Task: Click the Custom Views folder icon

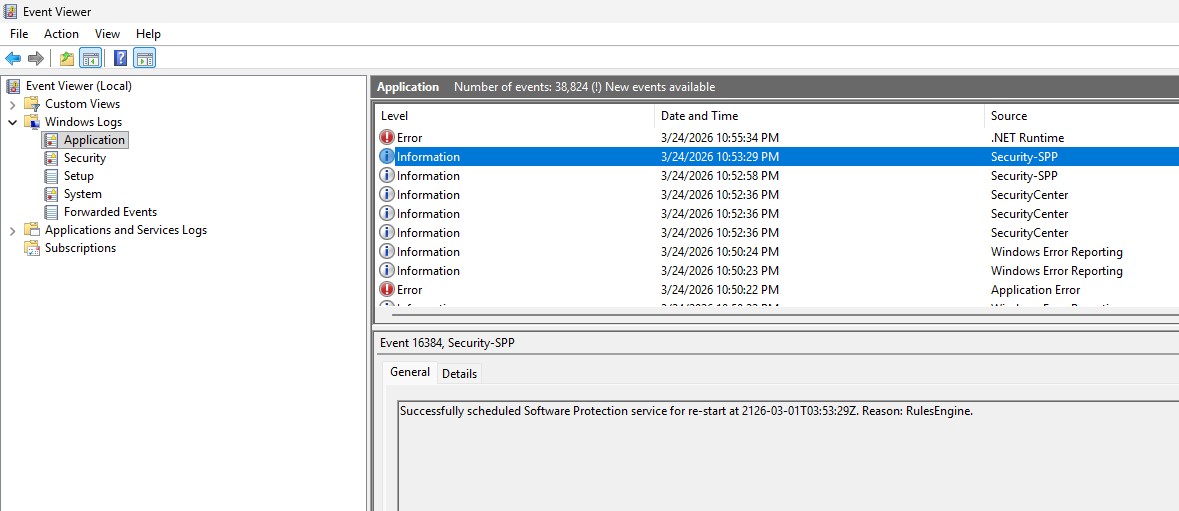Action: (32, 104)
